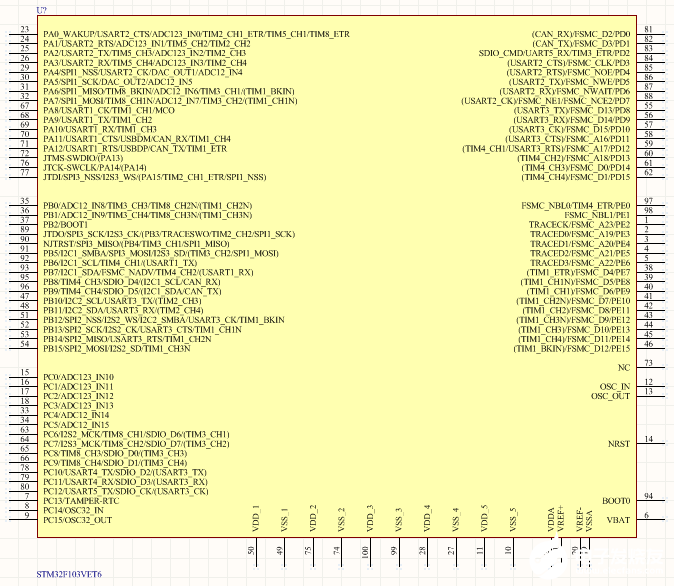The height and width of the screenshot is (586, 674).
Task: Select PC15/OSC32_OUT pin label
Action: 77,520
